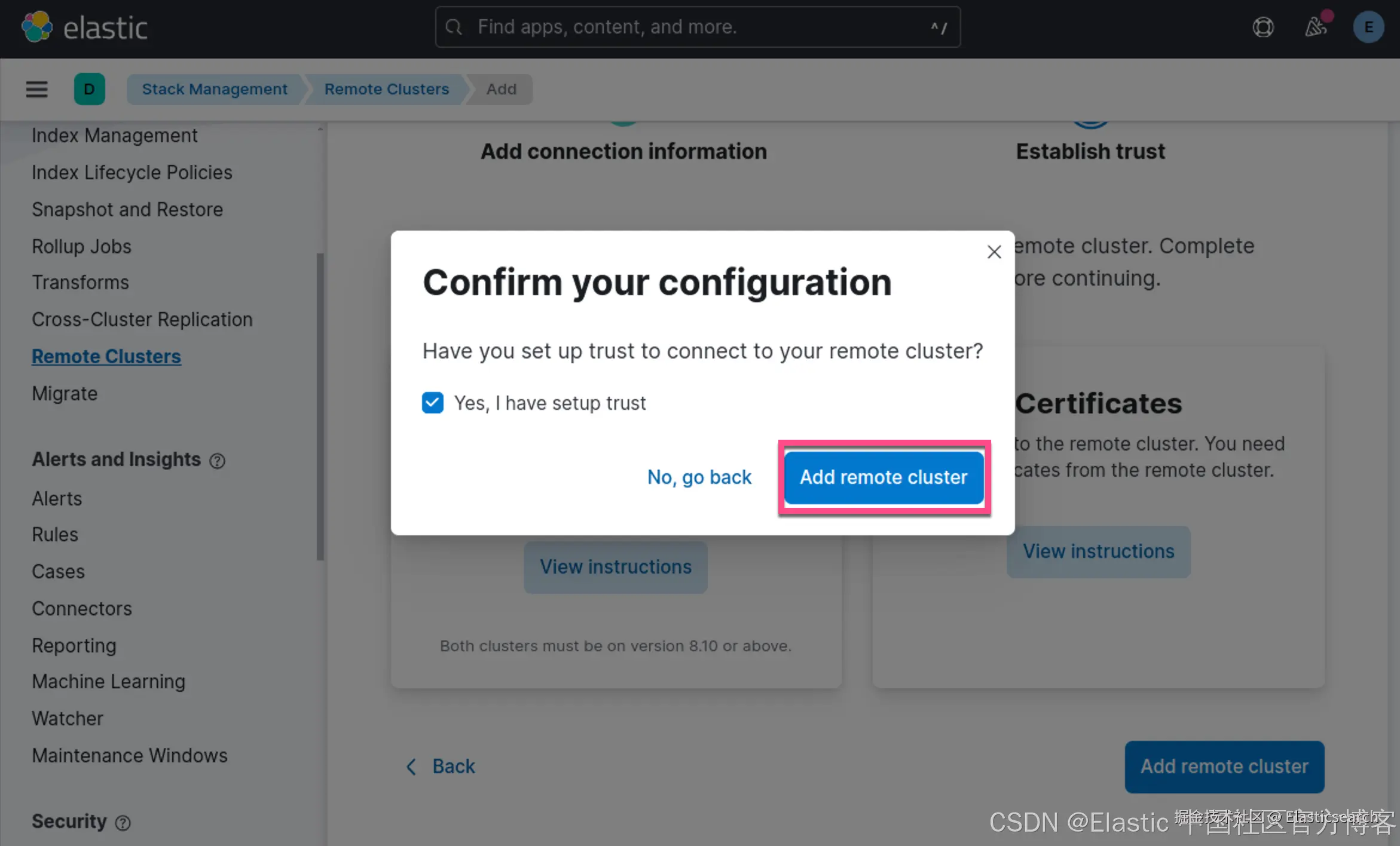Uncheck Yes, I have setup trust
Viewport: 1400px width, 846px height.
(x=432, y=403)
